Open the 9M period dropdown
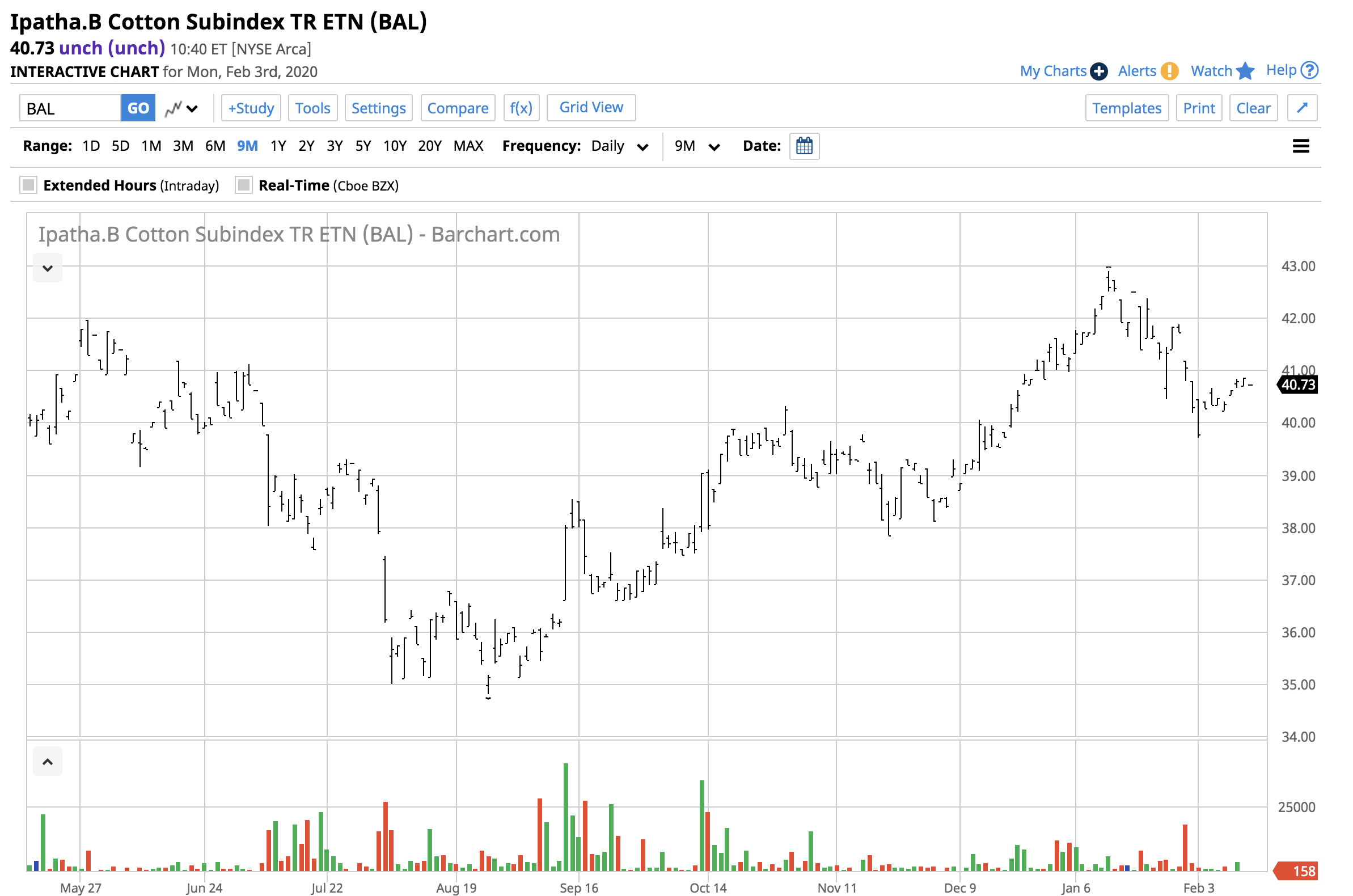This screenshot has height=896, width=1353. (x=696, y=146)
